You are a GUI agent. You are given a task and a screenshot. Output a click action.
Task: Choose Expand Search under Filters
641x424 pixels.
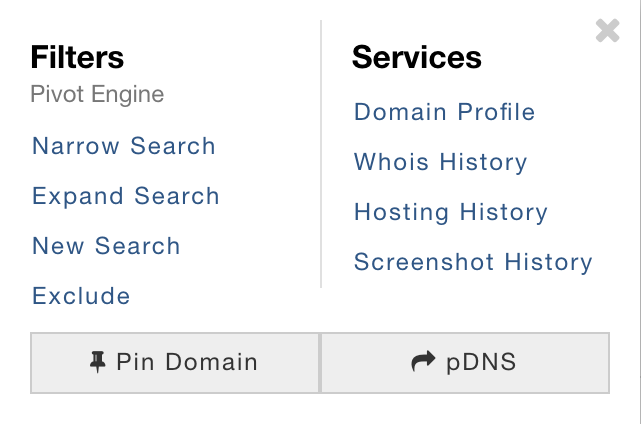[x=126, y=196]
